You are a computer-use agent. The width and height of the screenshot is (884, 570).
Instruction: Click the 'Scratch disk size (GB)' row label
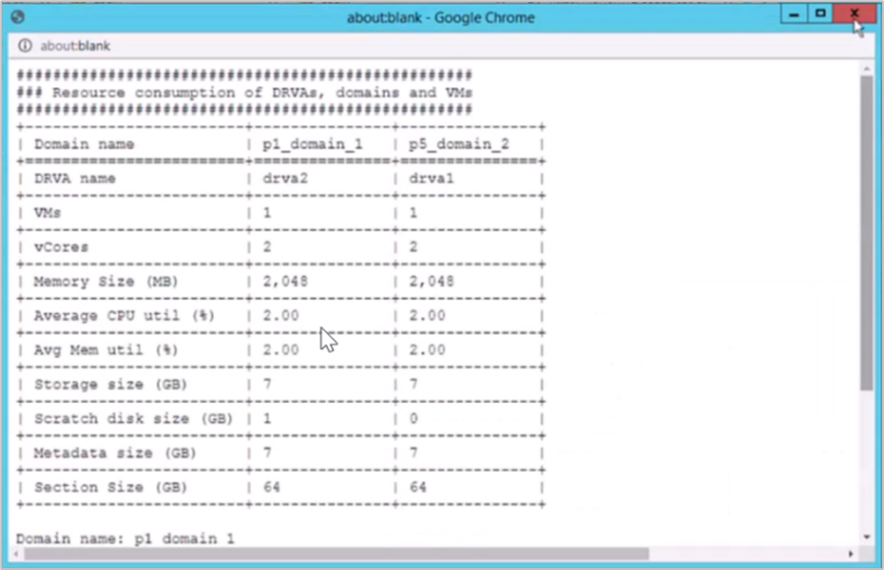click(x=132, y=419)
